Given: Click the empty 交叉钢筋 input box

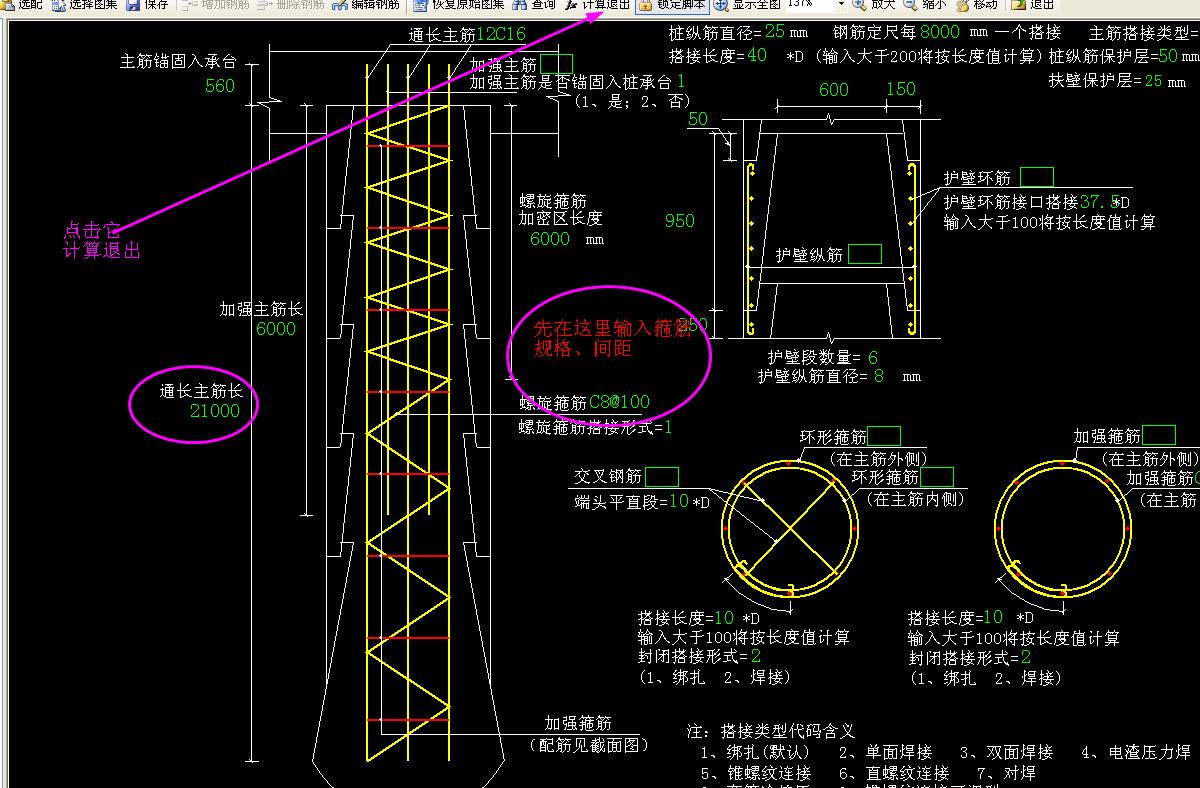Looking at the screenshot, I should (662, 477).
